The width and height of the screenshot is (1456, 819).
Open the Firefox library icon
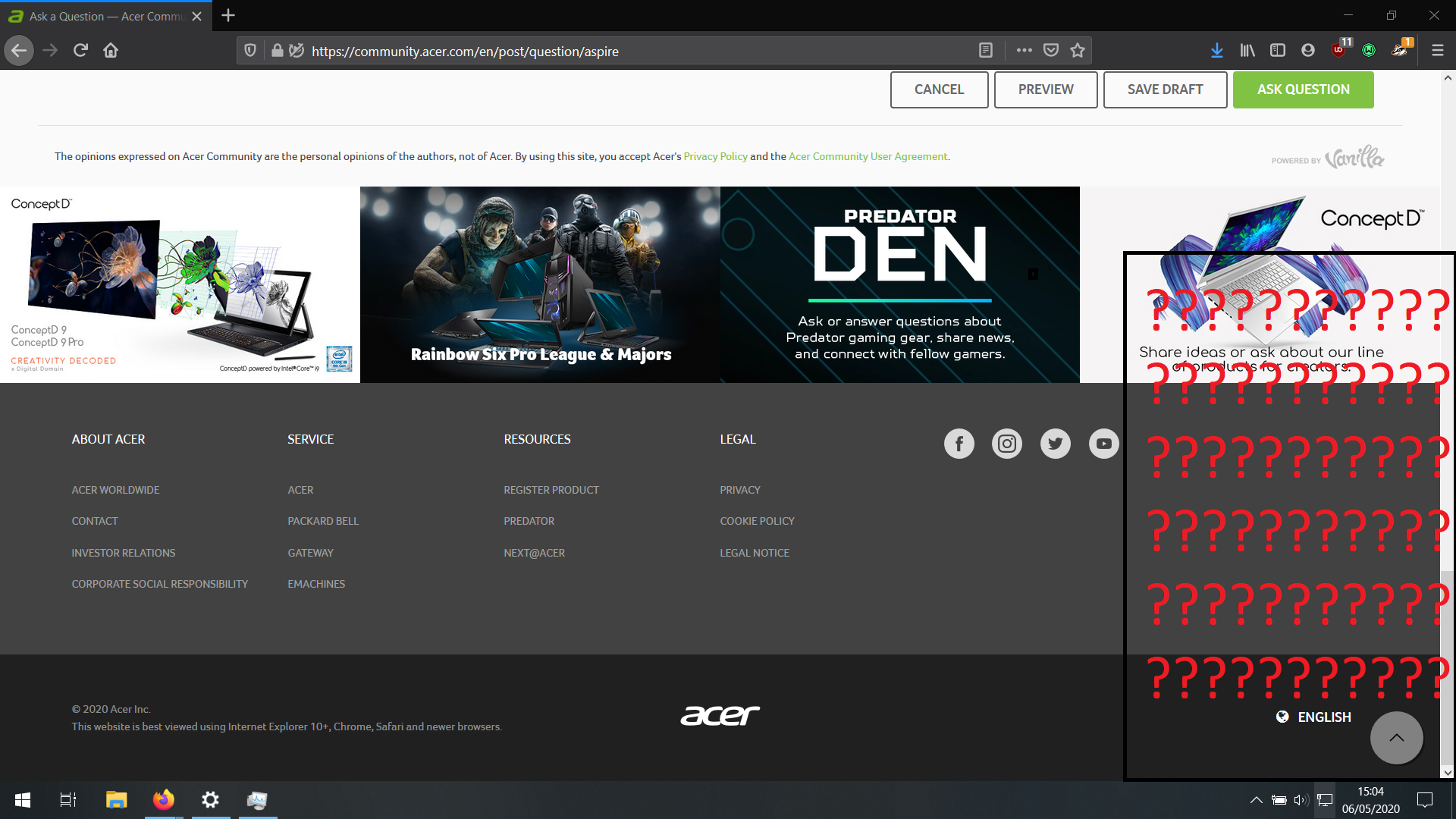(x=1247, y=50)
